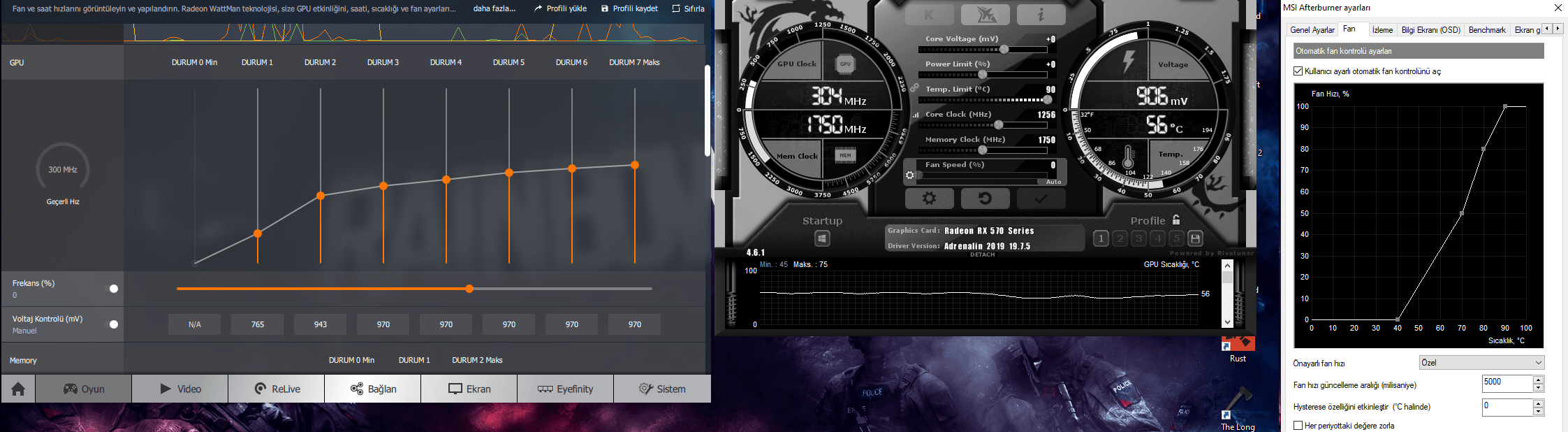Screen dimensions: 1568x432
Task: Click the MEM chip icon in the gauge
Action: click(x=845, y=155)
